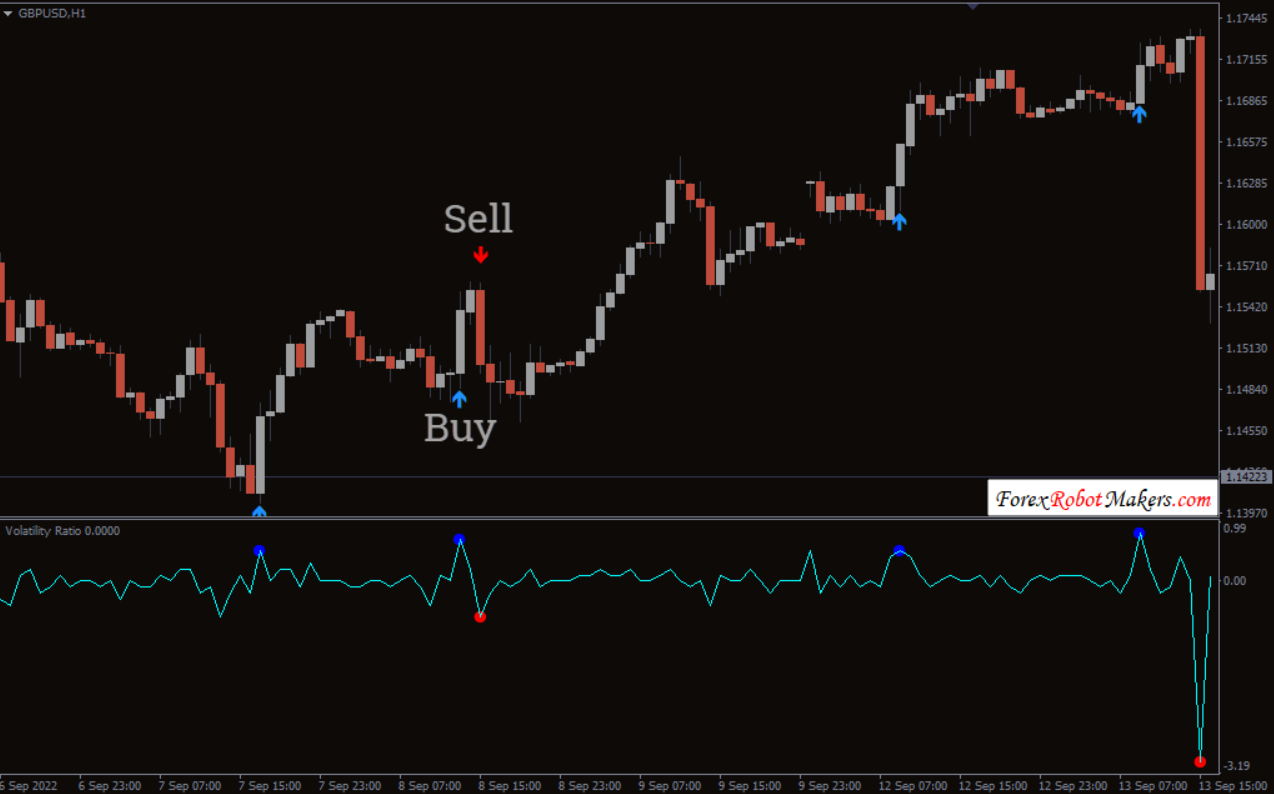The height and width of the screenshot is (794, 1274).
Task: Select the red dot below the Sell signal in indicator
Action: [480, 617]
